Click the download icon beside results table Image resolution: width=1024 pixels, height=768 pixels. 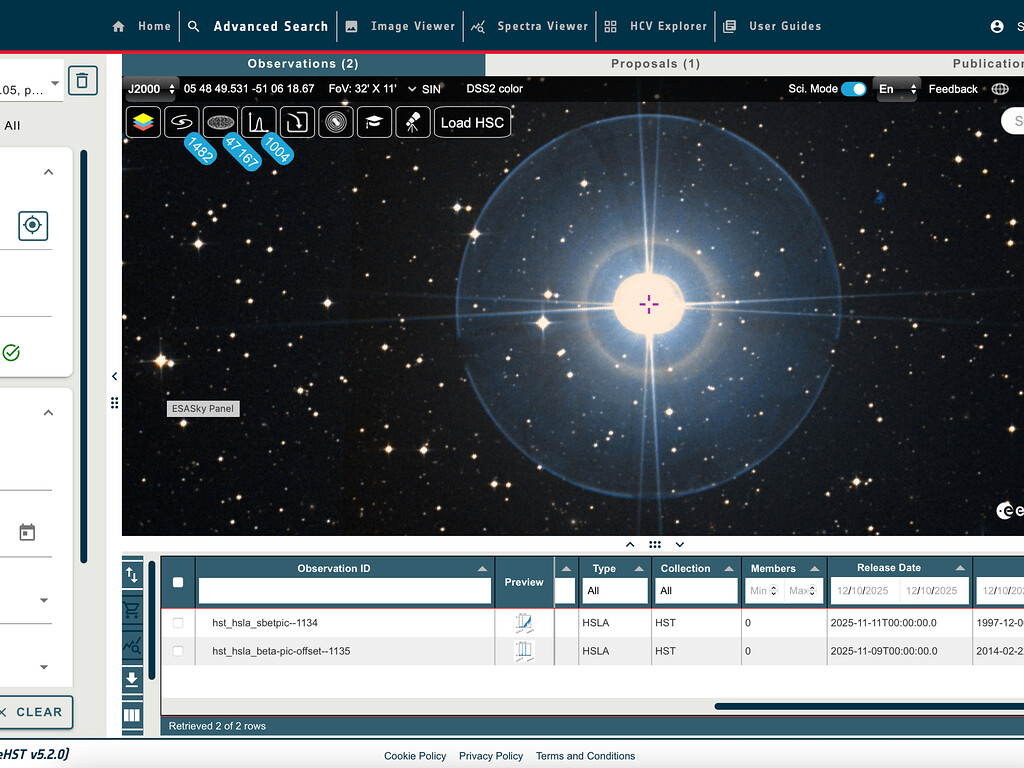pyautogui.click(x=132, y=680)
